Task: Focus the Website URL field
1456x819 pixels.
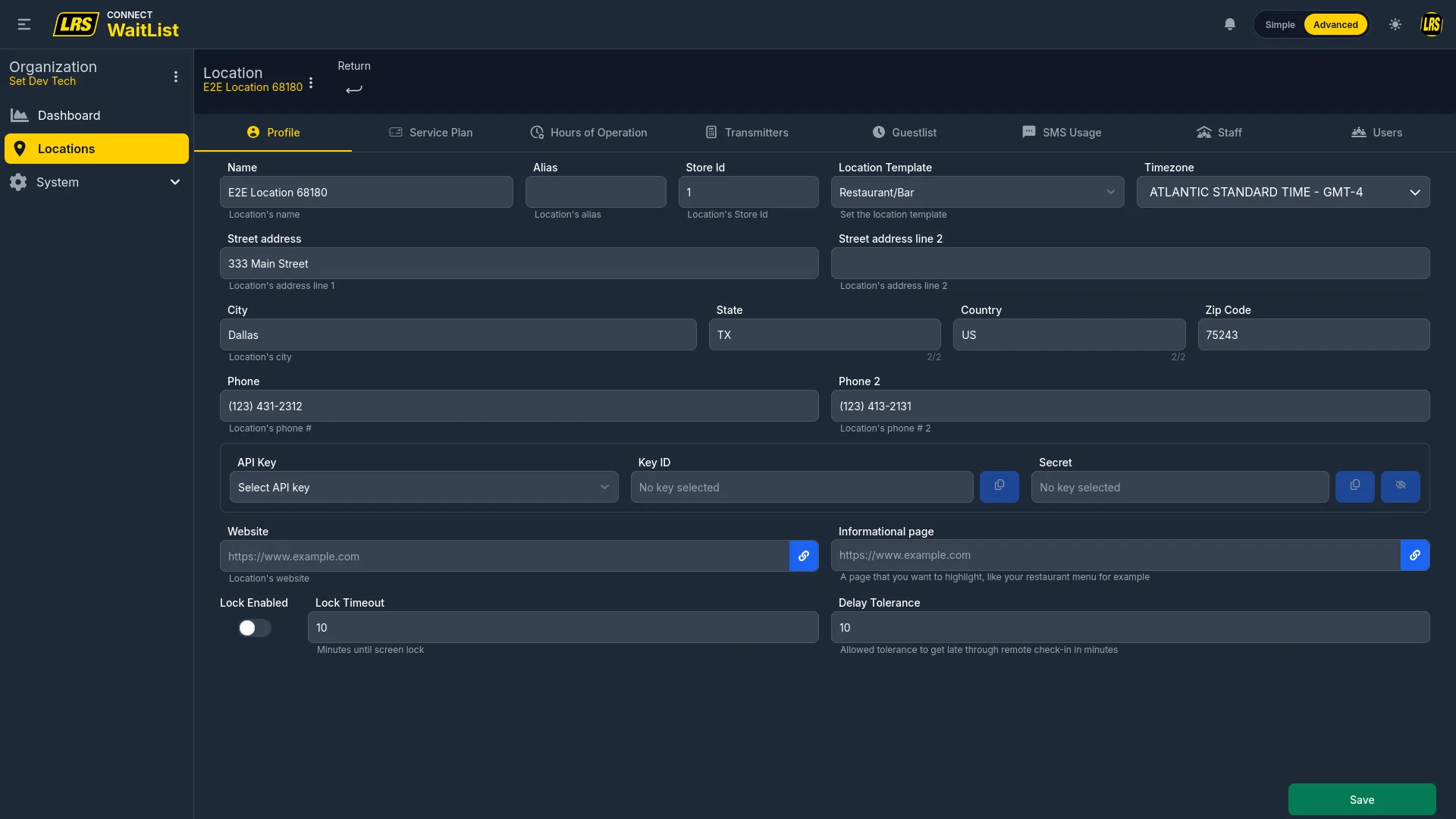Action: (504, 556)
